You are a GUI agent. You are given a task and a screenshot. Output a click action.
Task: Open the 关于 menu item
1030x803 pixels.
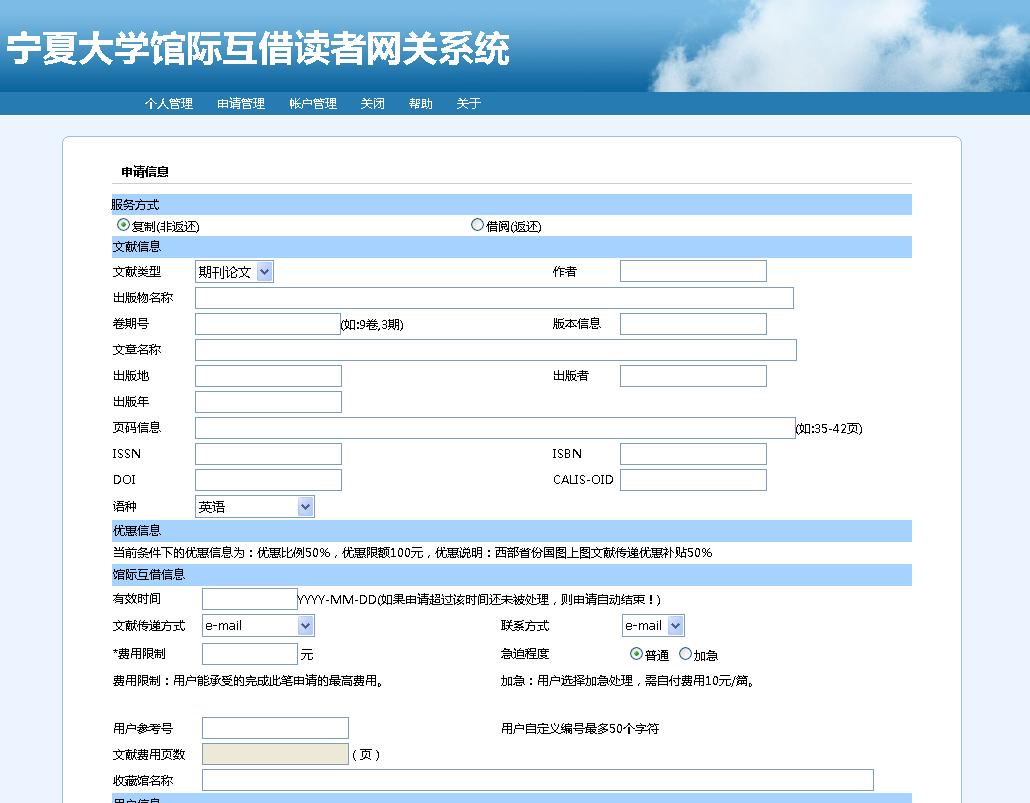(468, 104)
